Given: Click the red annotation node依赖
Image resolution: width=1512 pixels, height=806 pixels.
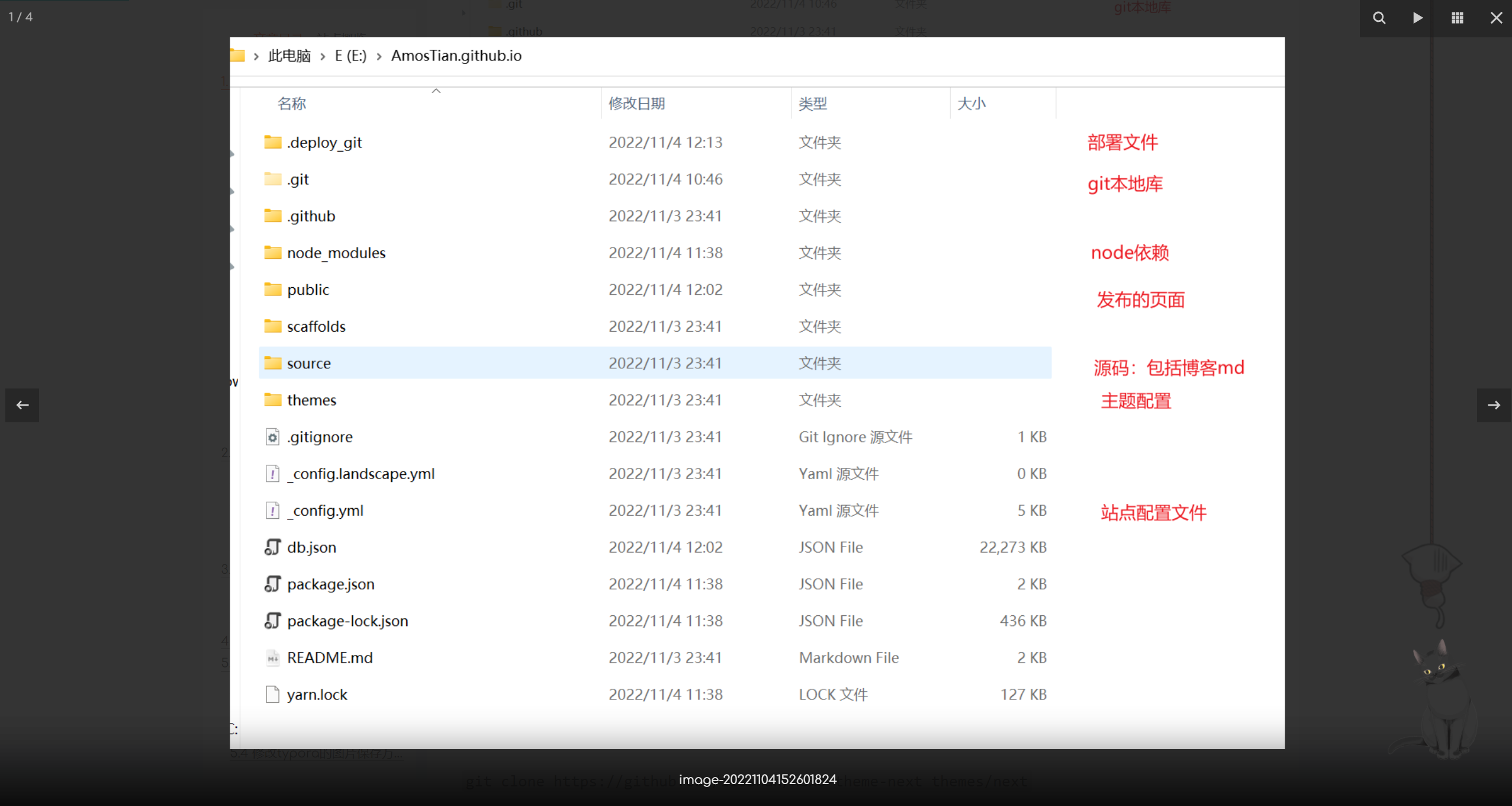Looking at the screenshot, I should tap(1130, 253).
